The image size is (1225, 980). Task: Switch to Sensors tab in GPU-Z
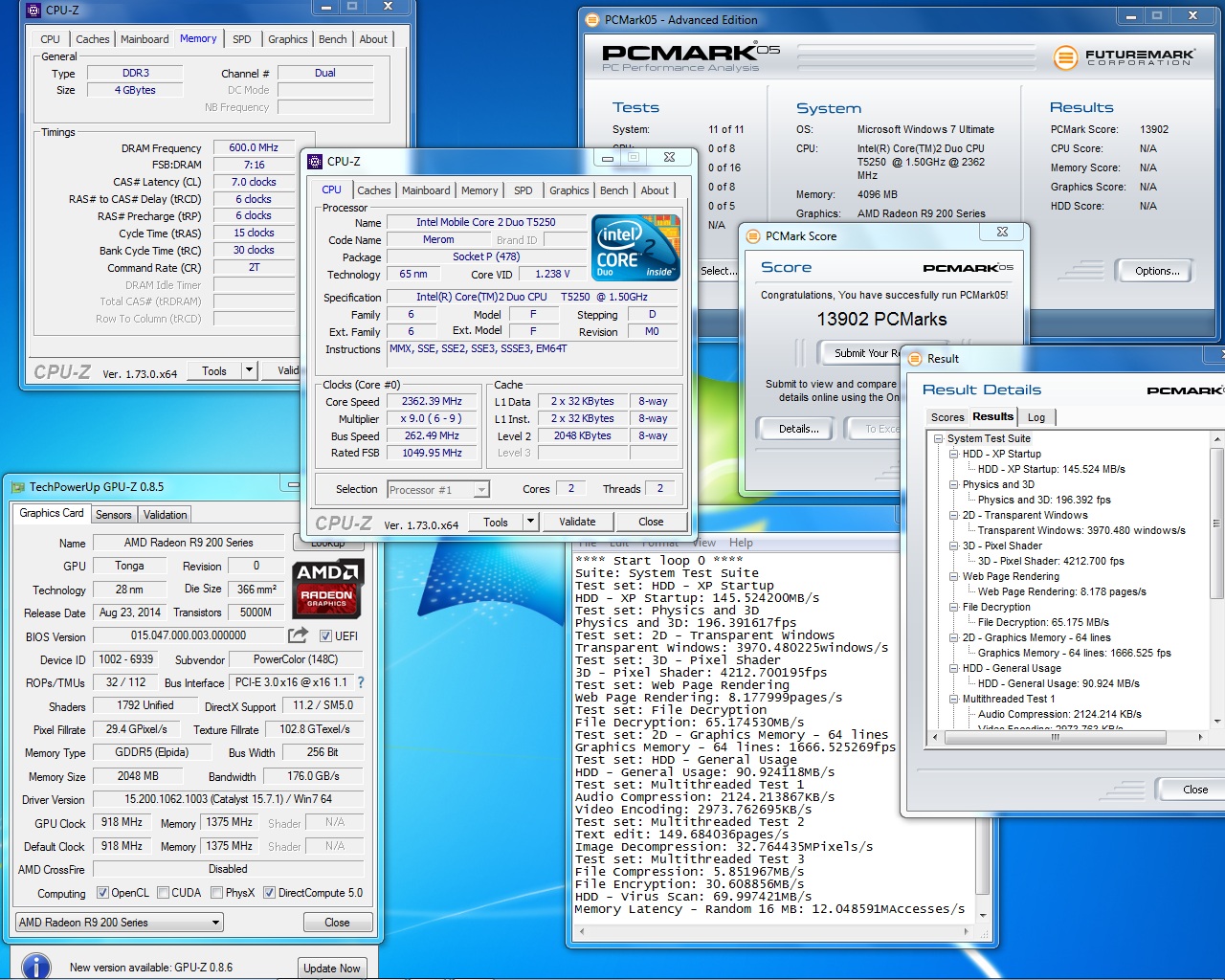(x=113, y=515)
